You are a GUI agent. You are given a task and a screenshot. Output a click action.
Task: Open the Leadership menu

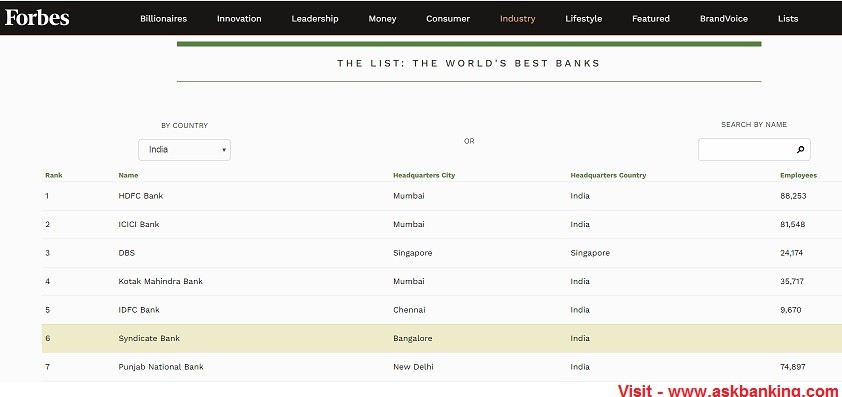tap(315, 19)
